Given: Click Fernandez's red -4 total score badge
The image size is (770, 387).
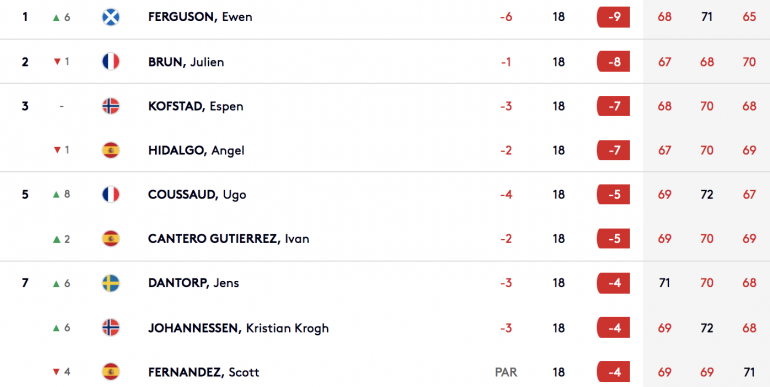Looking at the screenshot, I should [613, 372].
